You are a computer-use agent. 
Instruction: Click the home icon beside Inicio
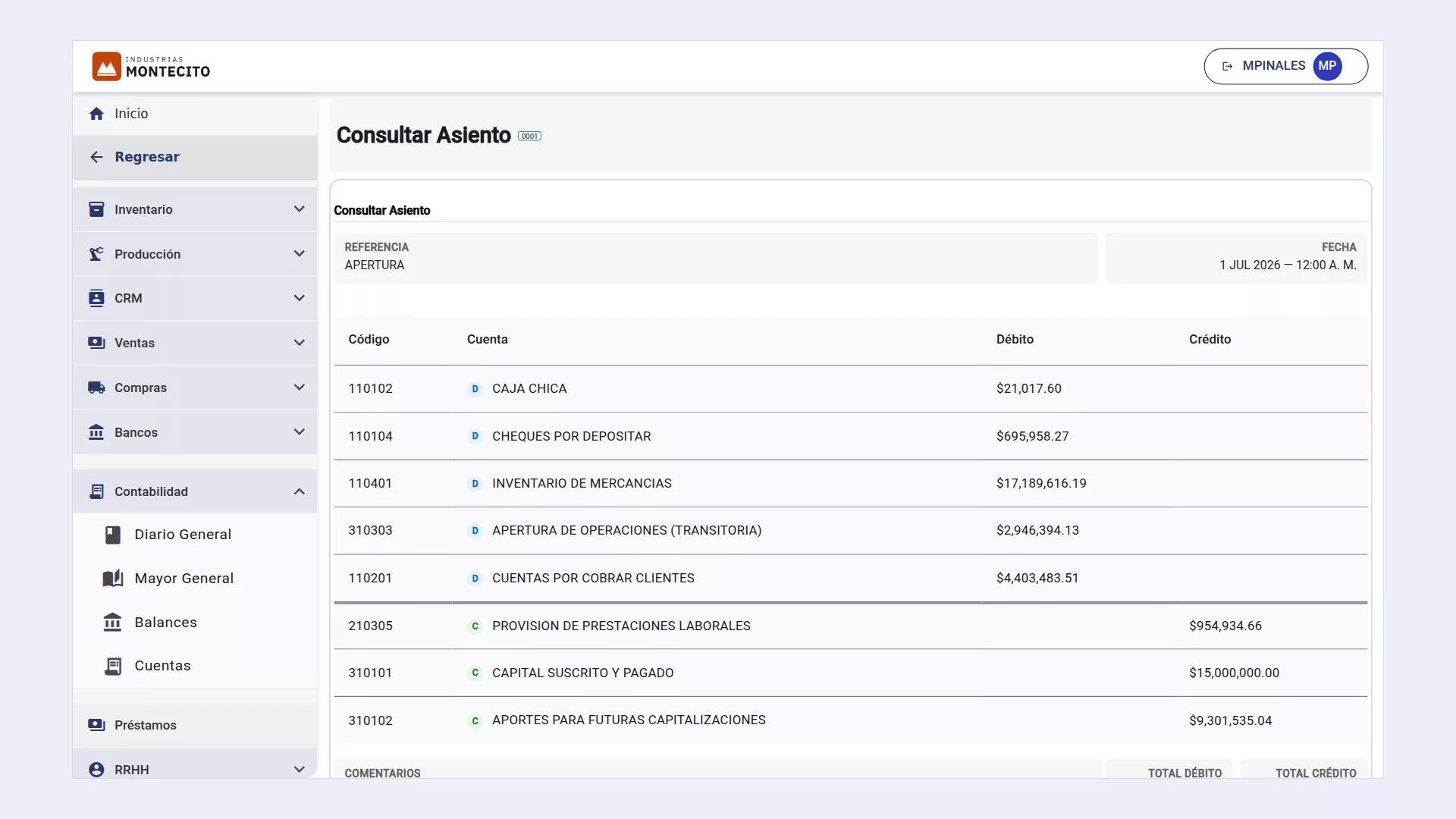coord(96,114)
